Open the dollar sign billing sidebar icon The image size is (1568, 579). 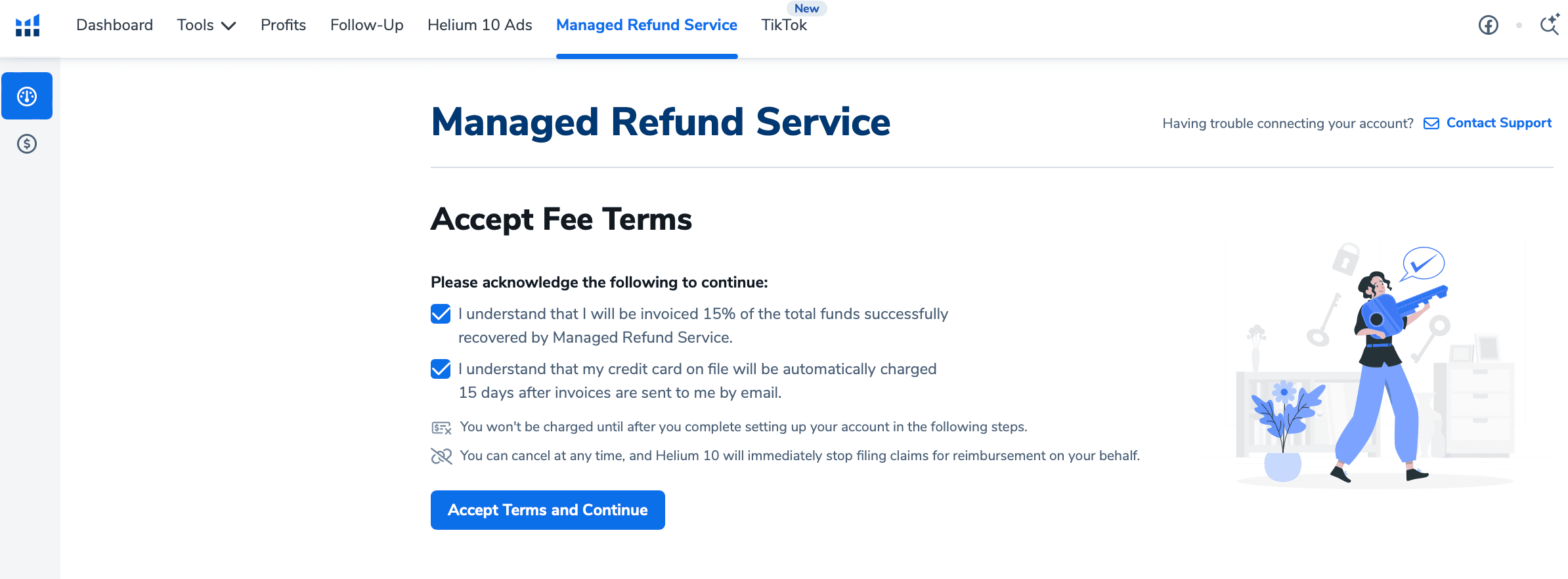pyautogui.click(x=27, y=144)
